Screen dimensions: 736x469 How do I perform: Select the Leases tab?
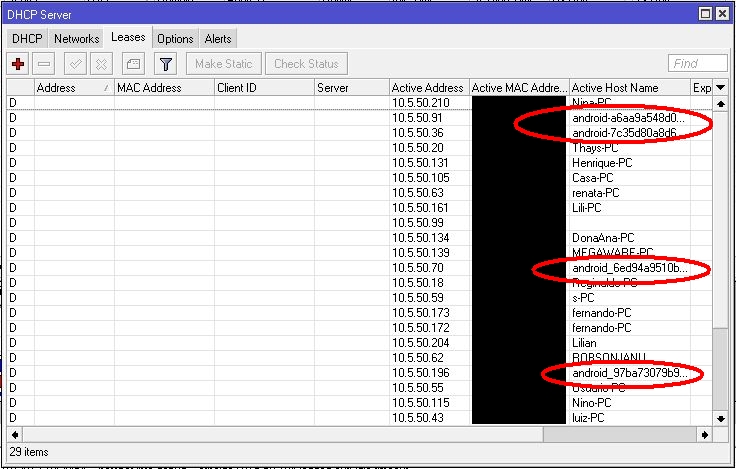pyautogui.click(x=128, y=37)
